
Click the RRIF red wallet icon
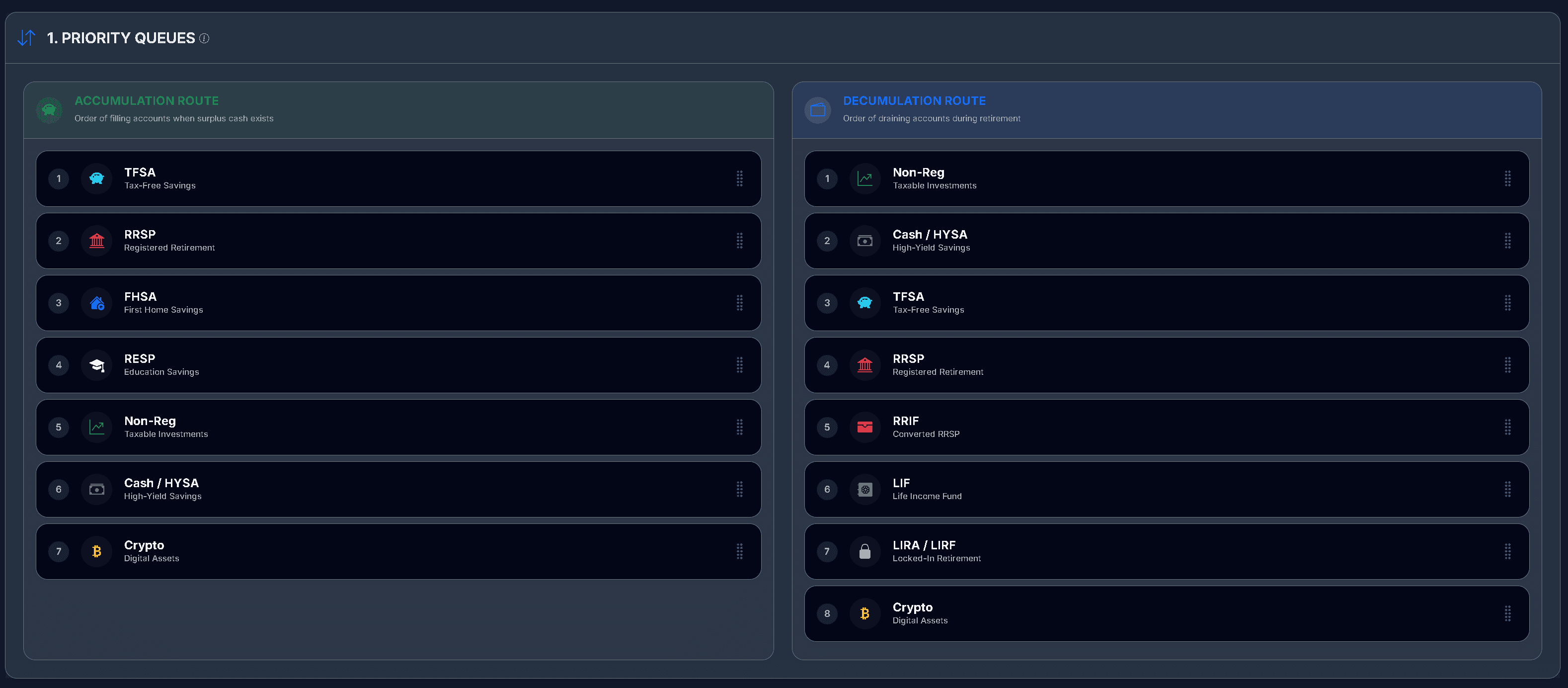point(865,427)
